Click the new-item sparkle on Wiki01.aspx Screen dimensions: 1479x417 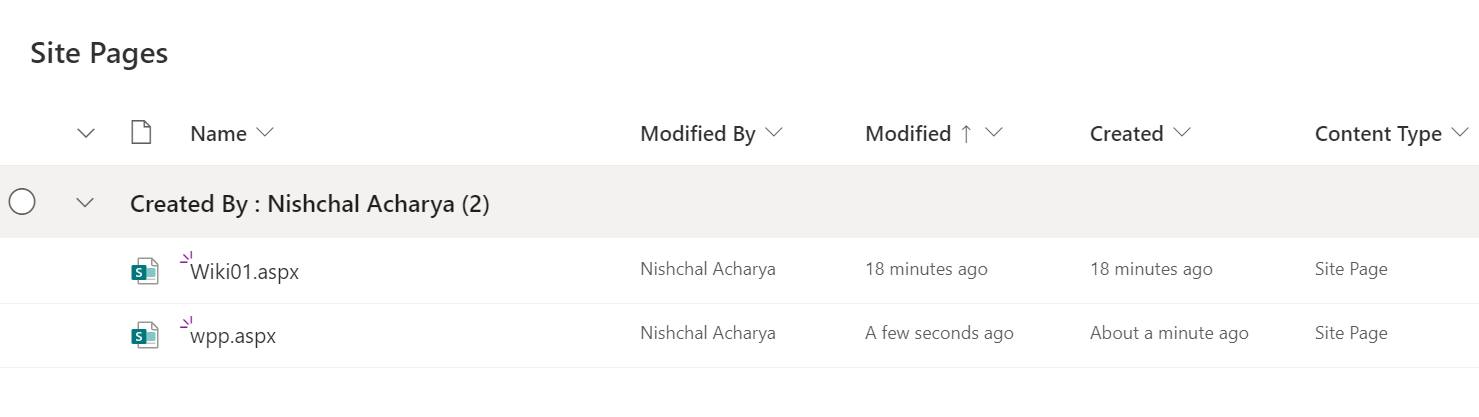click(185, 259)
